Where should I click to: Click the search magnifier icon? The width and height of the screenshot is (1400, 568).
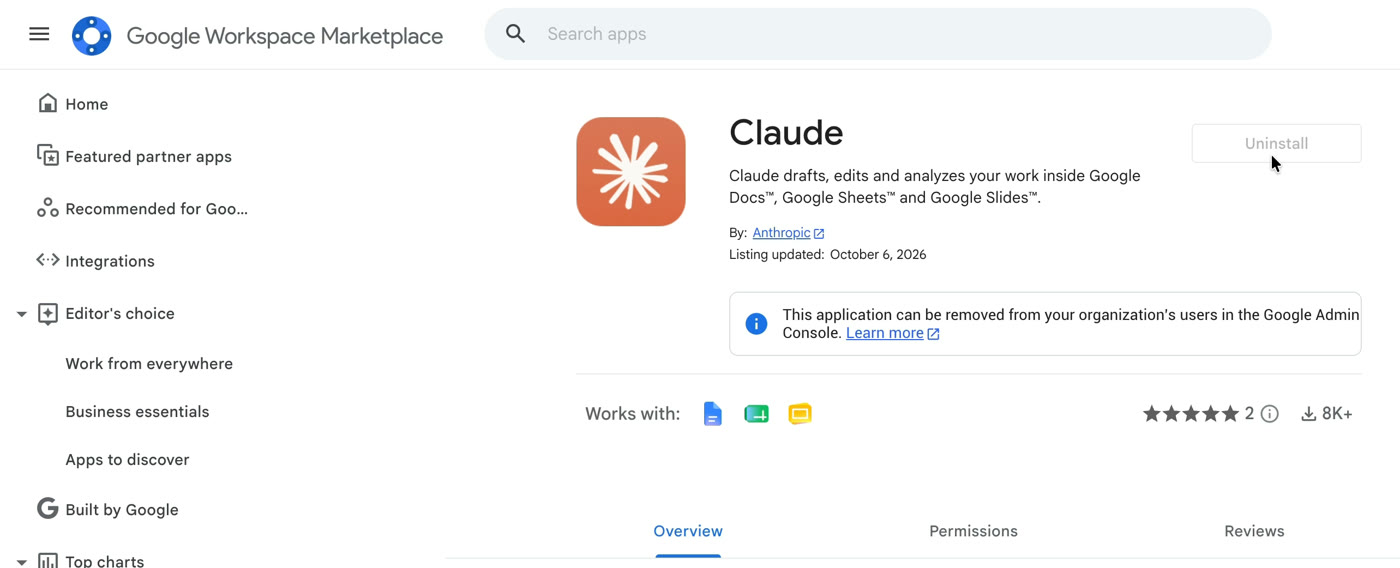(515, 34)
